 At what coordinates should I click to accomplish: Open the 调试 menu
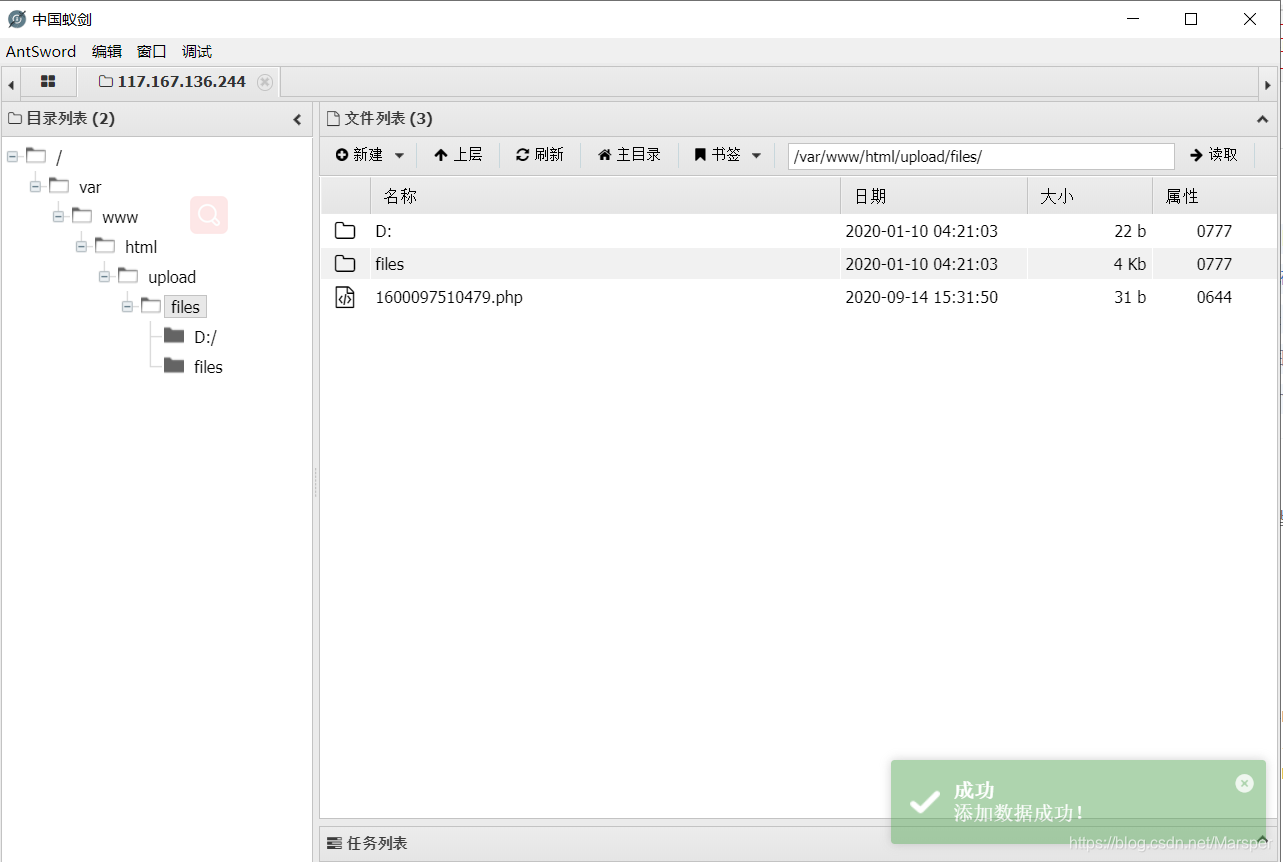tap(197, 52)
